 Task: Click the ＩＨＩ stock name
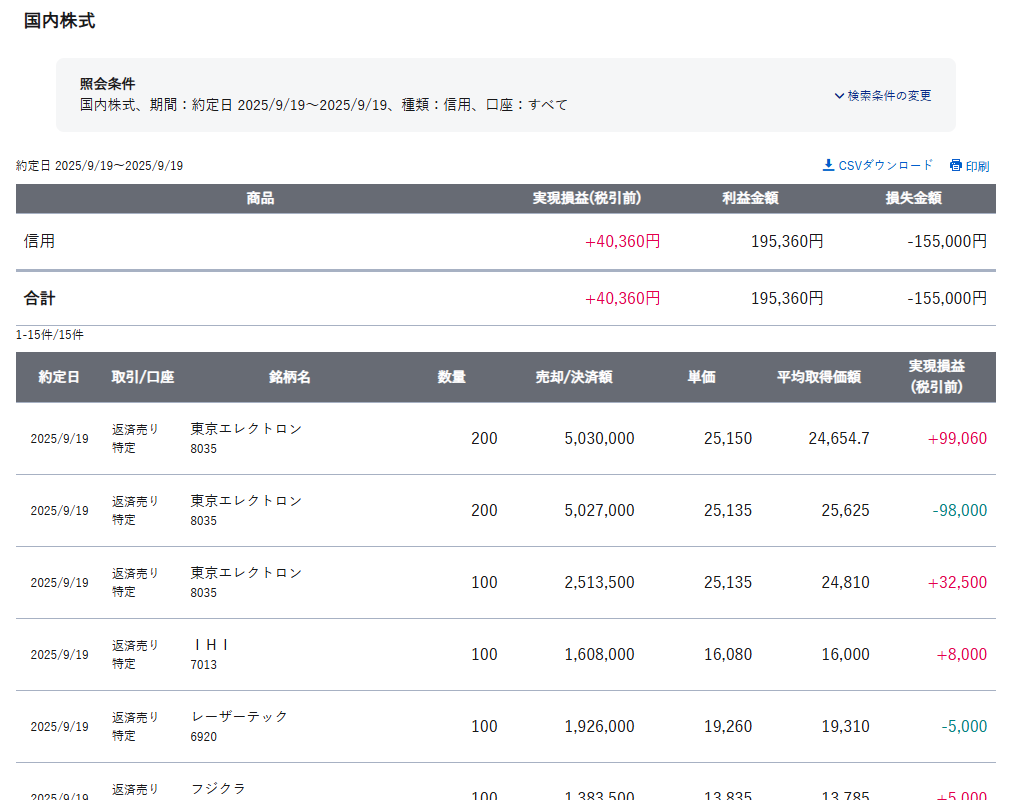[210, 645]
